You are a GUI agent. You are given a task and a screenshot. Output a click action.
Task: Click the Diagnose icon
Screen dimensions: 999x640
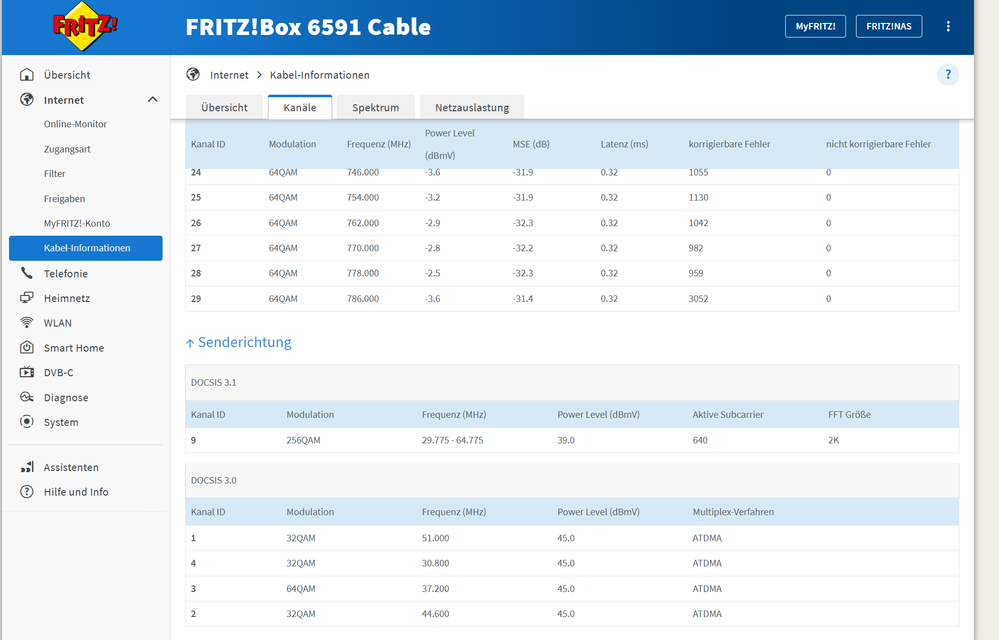[x=27, y=397]
